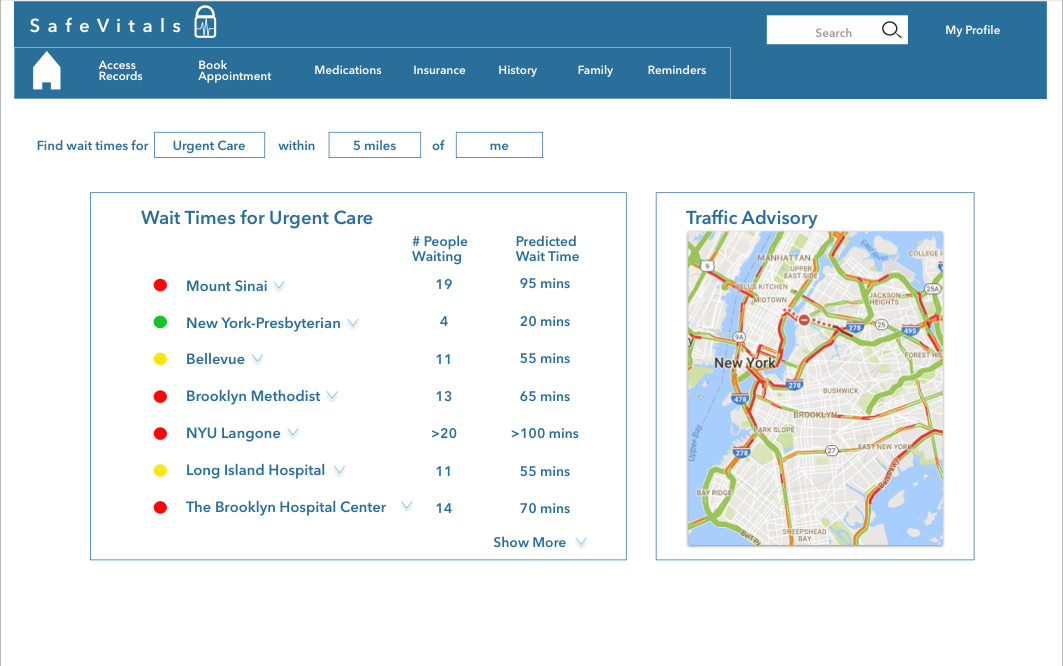Screen dimensions: 1063x666
Task: Open the Reminders menu item
Action: [x=677, y=70]
